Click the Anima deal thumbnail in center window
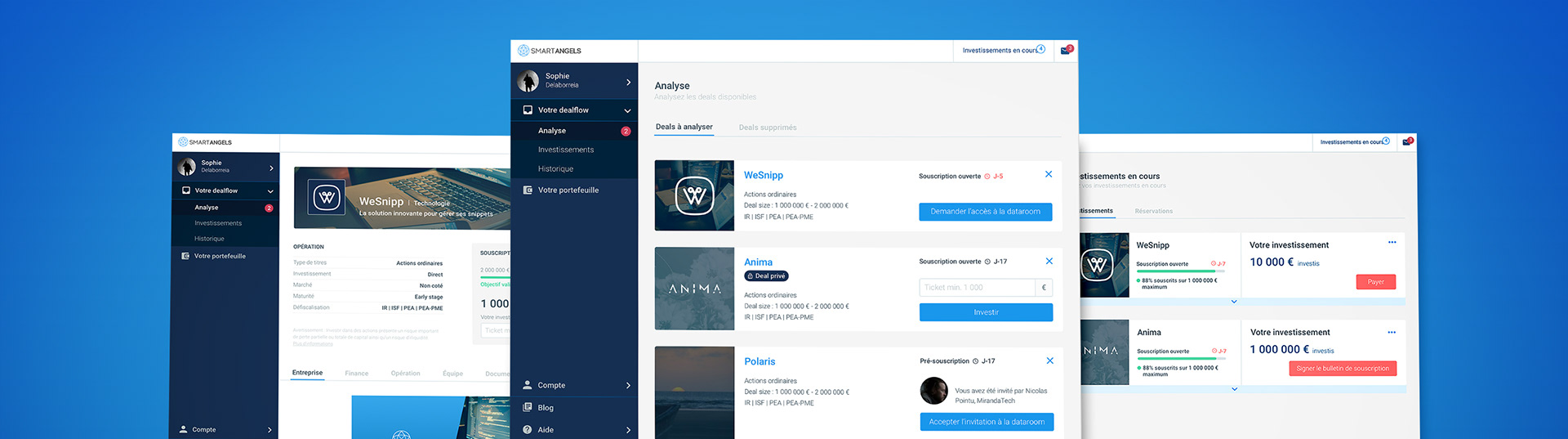The height and width of the screenshot is (439, 1568). pyautogui.click(x=694, y=289)
